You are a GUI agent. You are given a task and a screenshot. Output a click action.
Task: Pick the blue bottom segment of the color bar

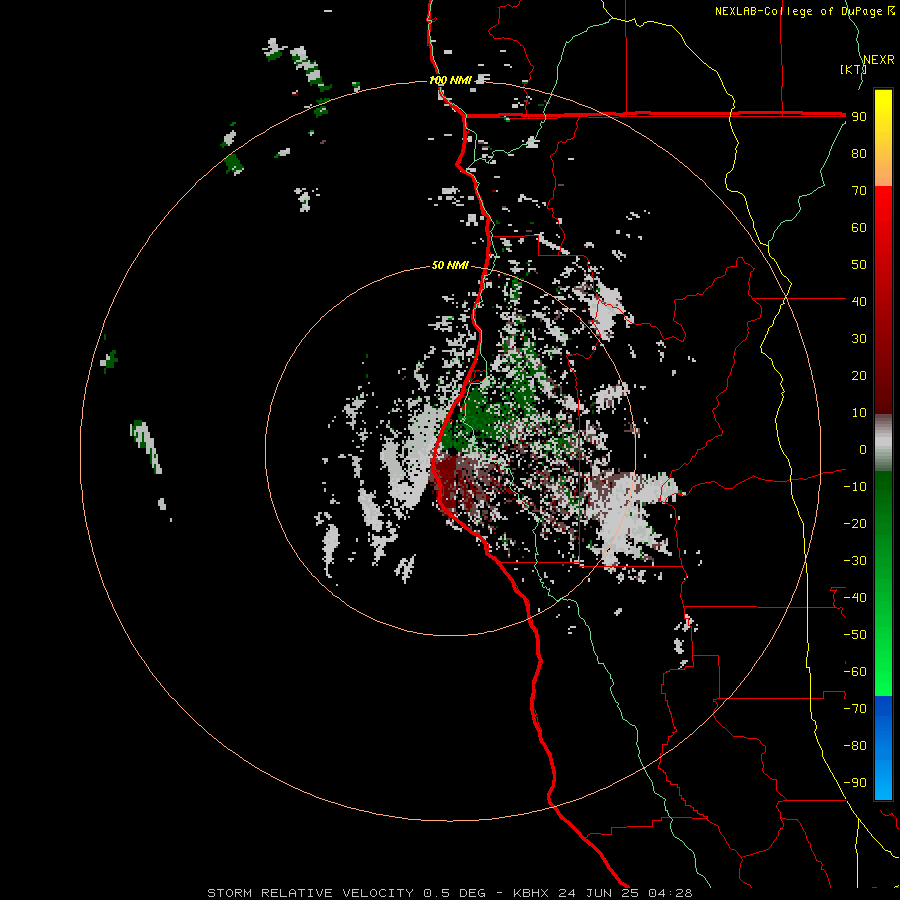[x=883, y=748]
